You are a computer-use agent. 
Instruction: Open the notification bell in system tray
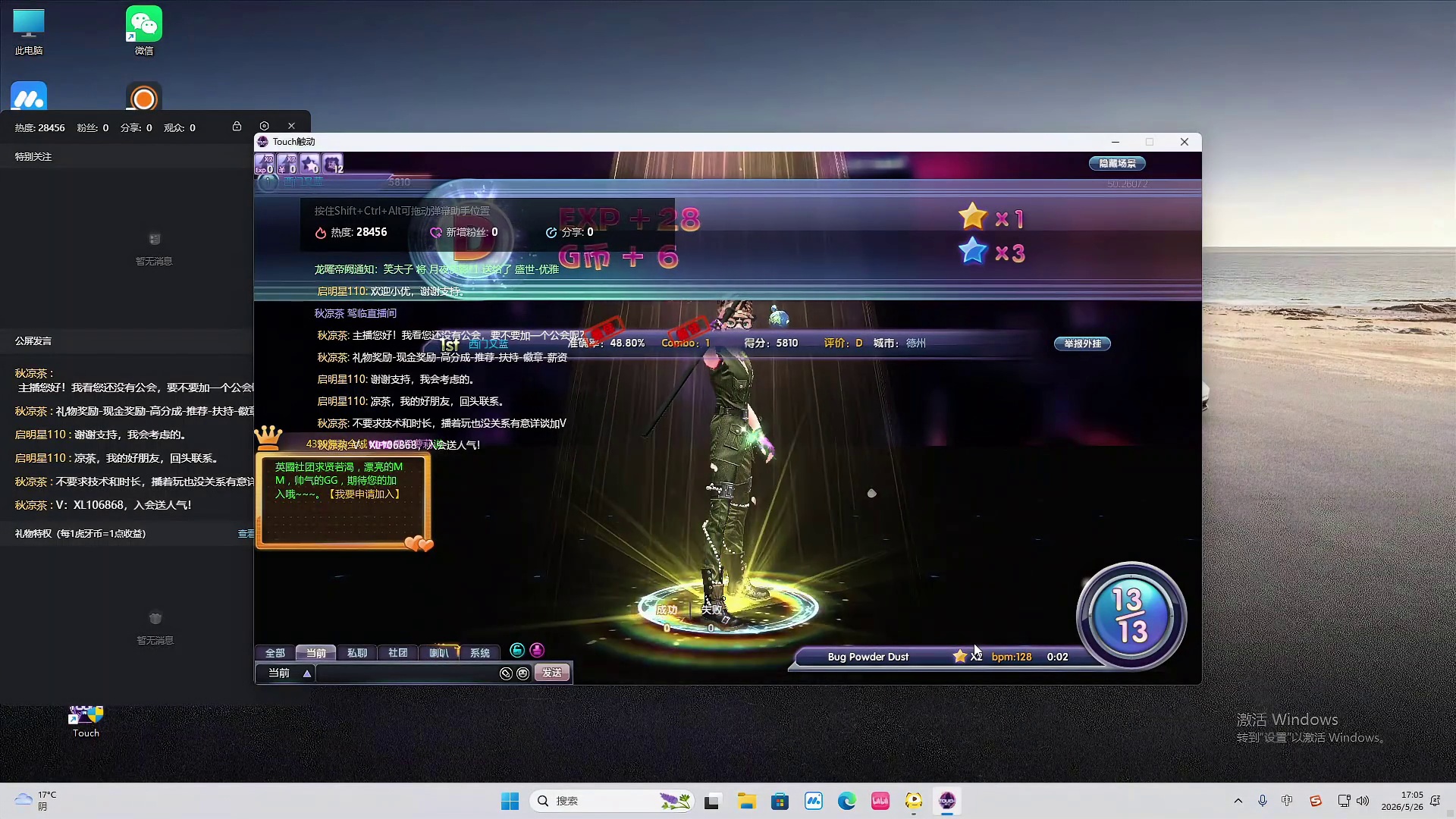tap(1435, 801)
